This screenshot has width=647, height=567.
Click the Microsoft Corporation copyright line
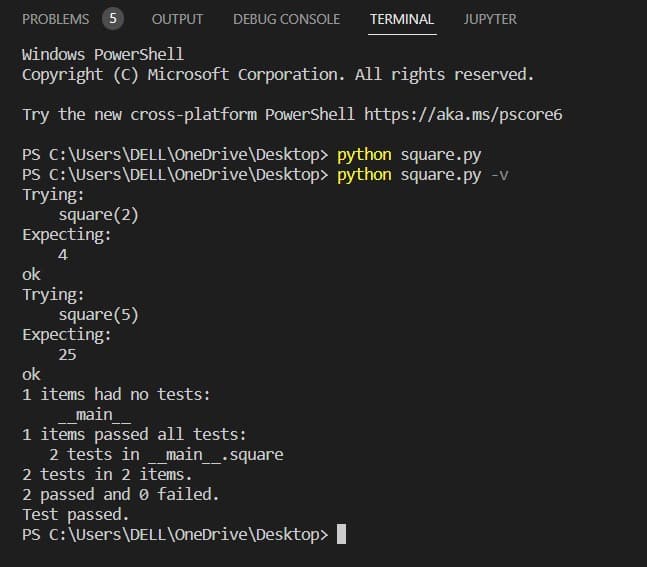[x=278, y=74]
